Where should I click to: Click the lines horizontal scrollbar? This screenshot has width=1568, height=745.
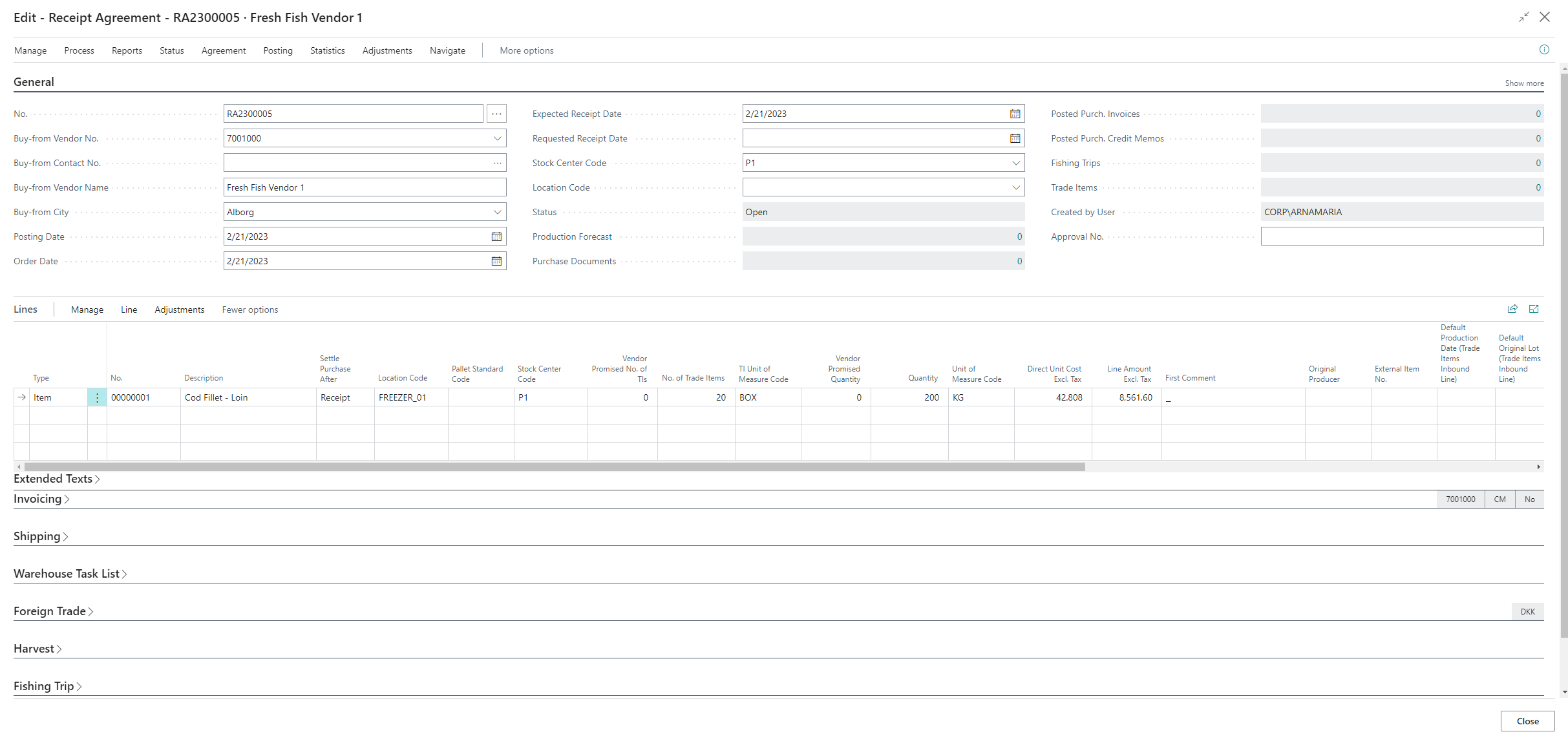pyautogui.click(x=554, y=467)
